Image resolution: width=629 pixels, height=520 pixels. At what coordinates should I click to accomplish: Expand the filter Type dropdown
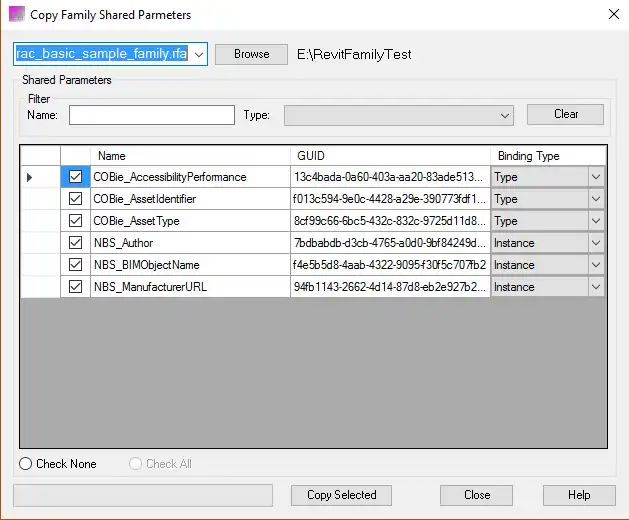[506, 116]
